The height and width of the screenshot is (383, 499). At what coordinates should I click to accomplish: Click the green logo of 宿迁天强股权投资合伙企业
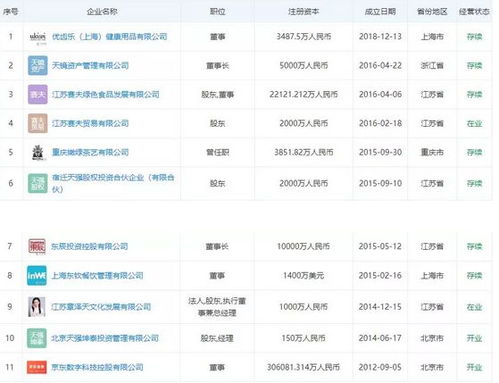click(38, 183)
